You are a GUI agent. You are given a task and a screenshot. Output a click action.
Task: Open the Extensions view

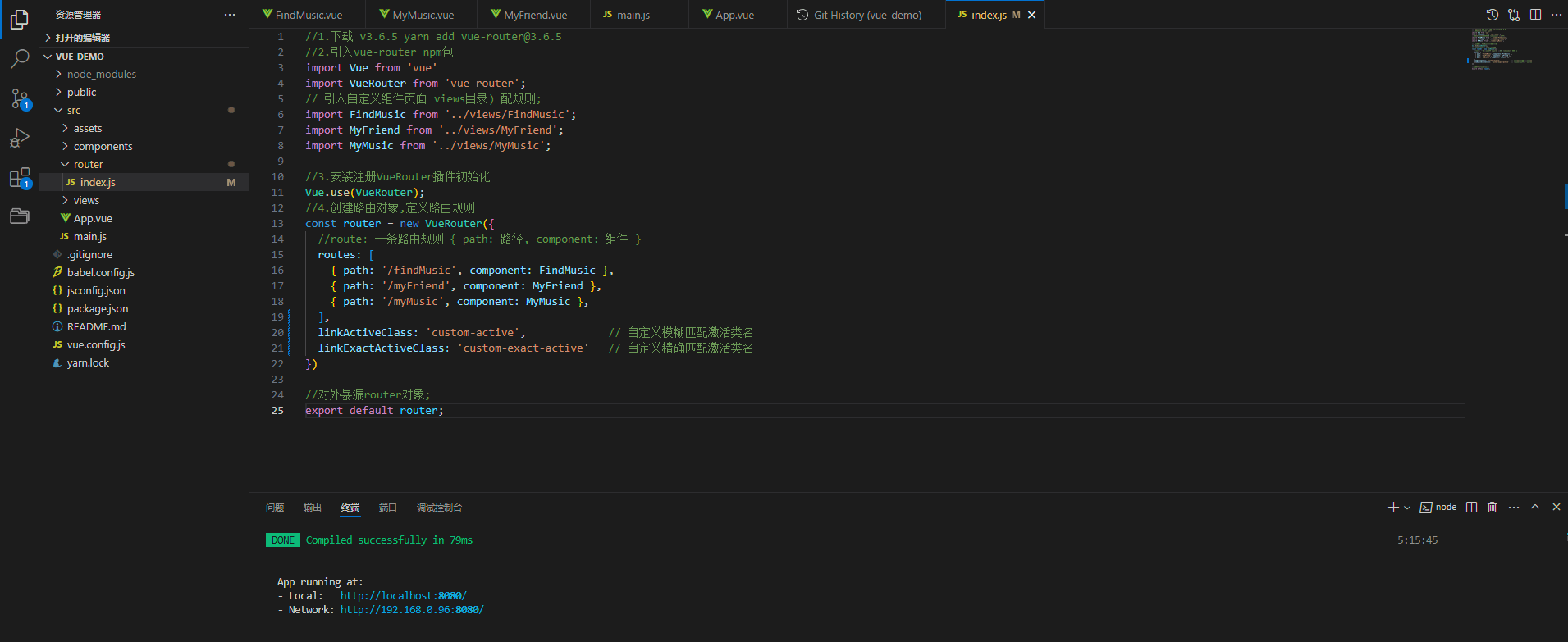(19, 178)
